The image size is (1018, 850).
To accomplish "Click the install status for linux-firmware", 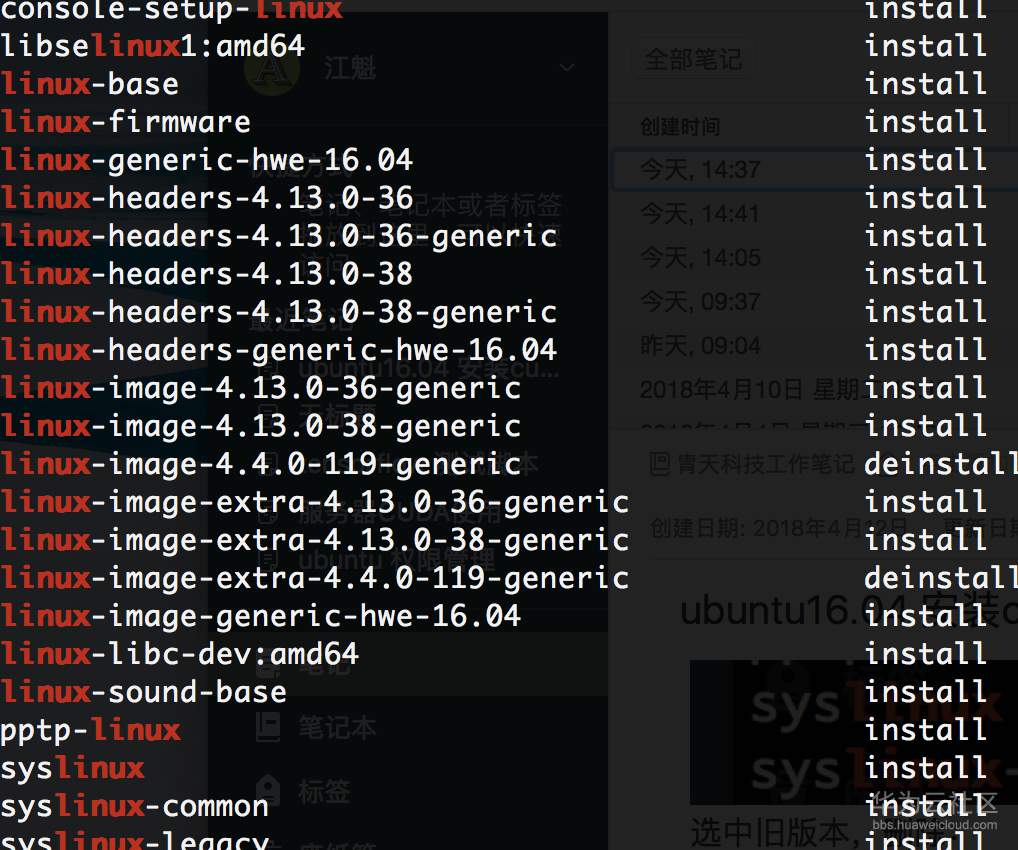I will click(926, 122).
